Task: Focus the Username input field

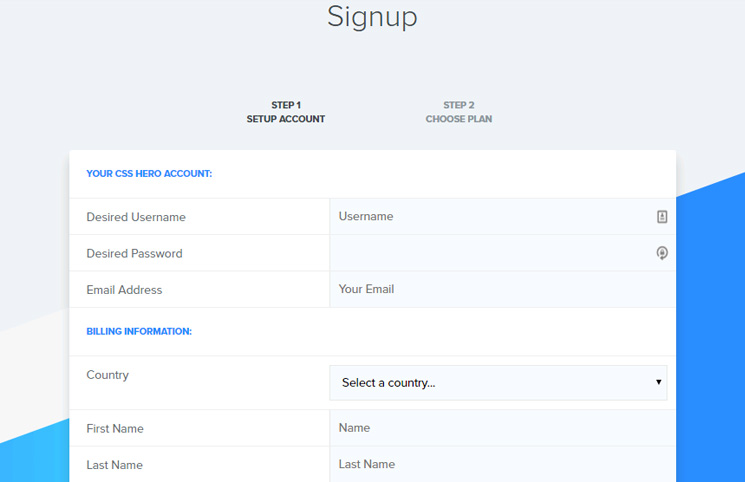Action: click(502, 217)
